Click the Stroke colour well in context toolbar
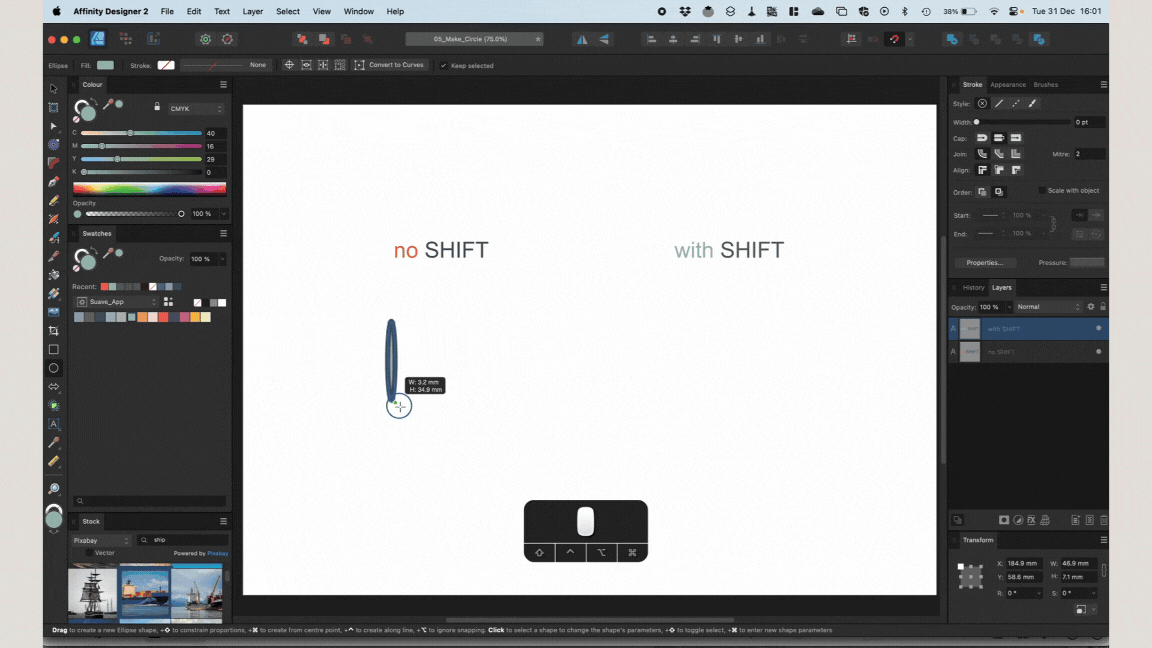This screenshot has width=1152, height=648. [x=166, y=65]
